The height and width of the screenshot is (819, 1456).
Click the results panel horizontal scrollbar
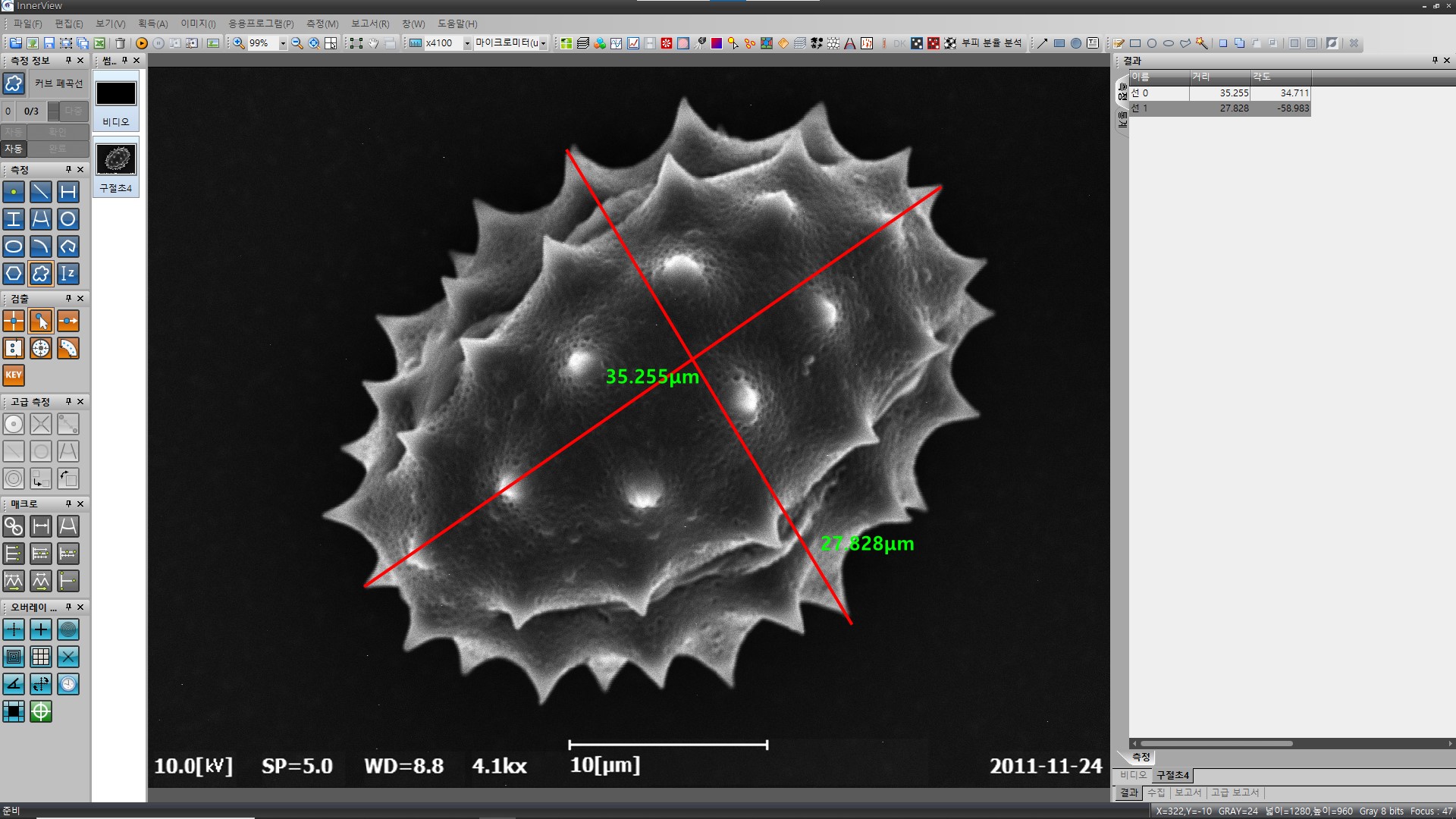(1216, 743)
